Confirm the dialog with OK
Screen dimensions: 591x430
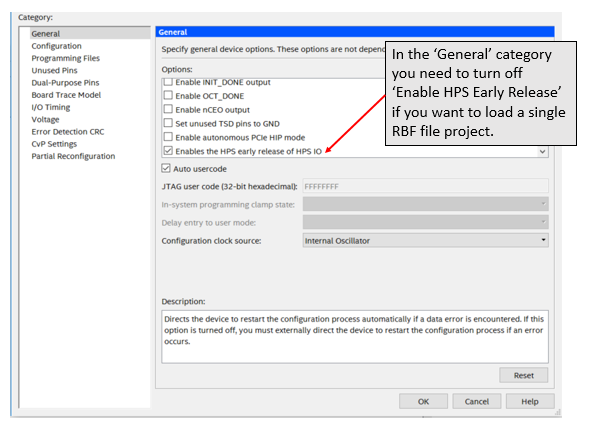click(423, 401)
